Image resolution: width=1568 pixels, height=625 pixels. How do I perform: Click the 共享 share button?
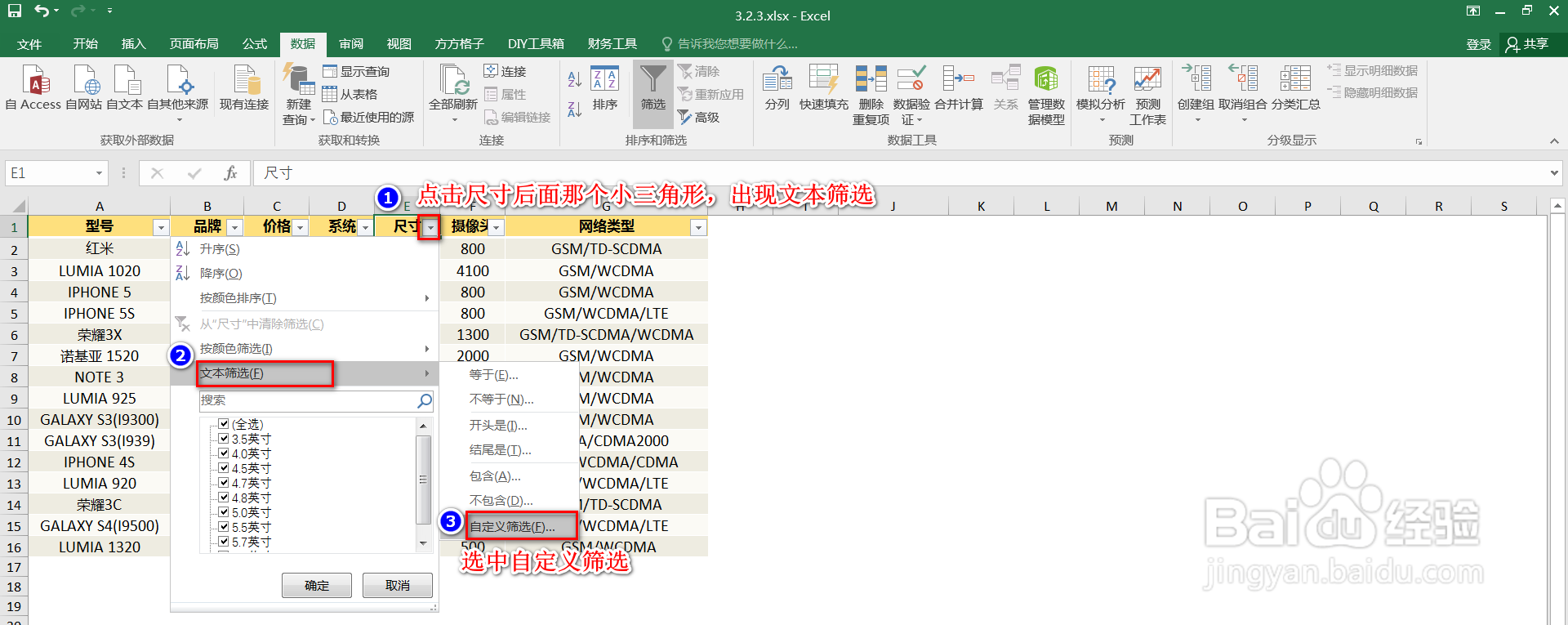pos(1527,44)
